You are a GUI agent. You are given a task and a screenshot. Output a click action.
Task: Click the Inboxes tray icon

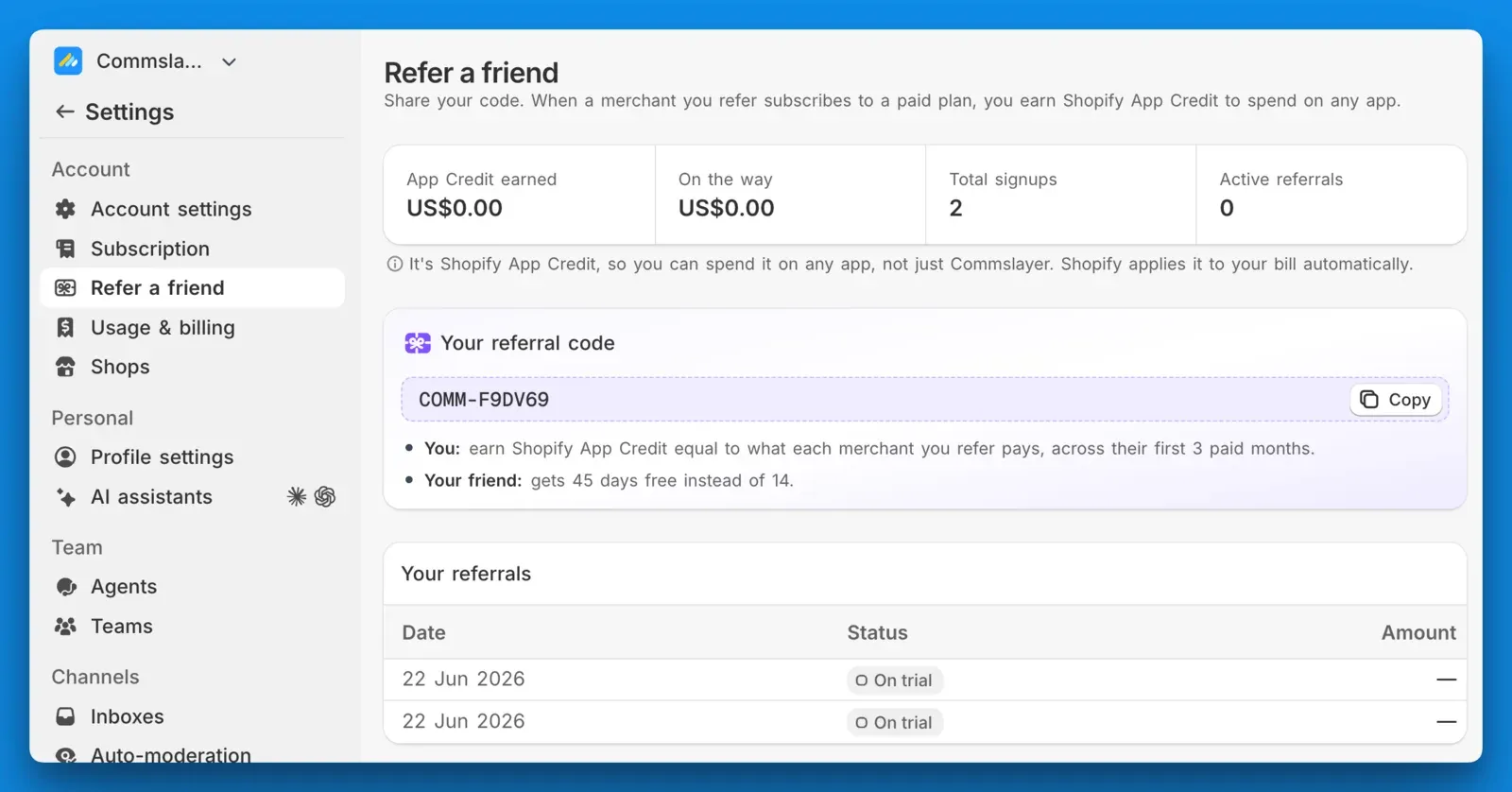click(x=65, y=716)
